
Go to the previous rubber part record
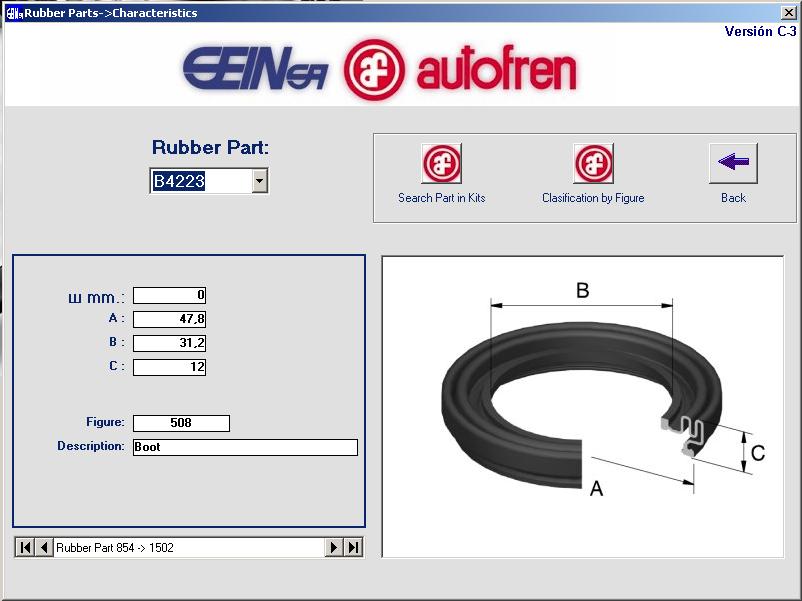tap(44, 547)
